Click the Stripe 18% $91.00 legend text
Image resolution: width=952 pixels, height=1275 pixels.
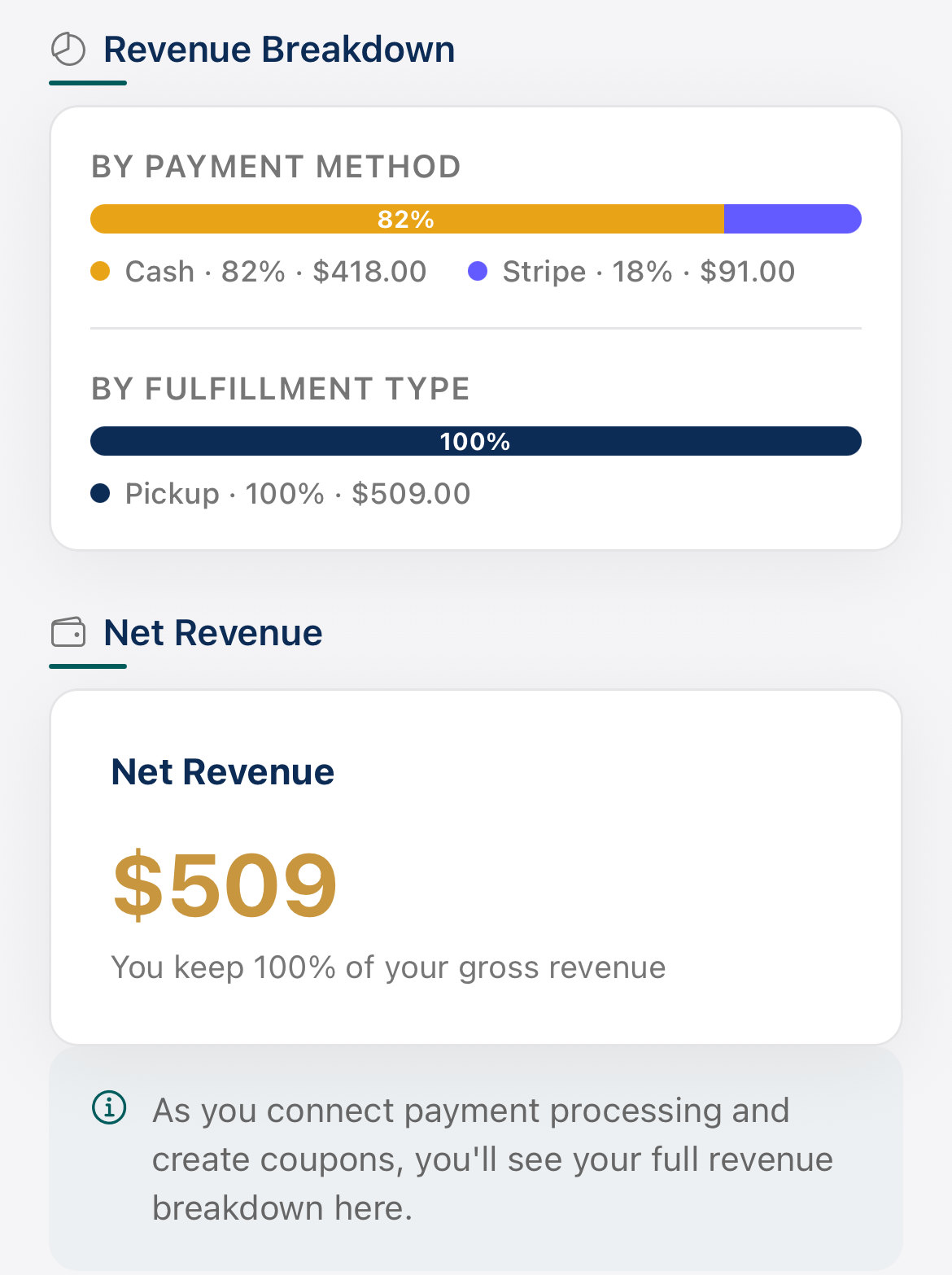pos(648,271)
